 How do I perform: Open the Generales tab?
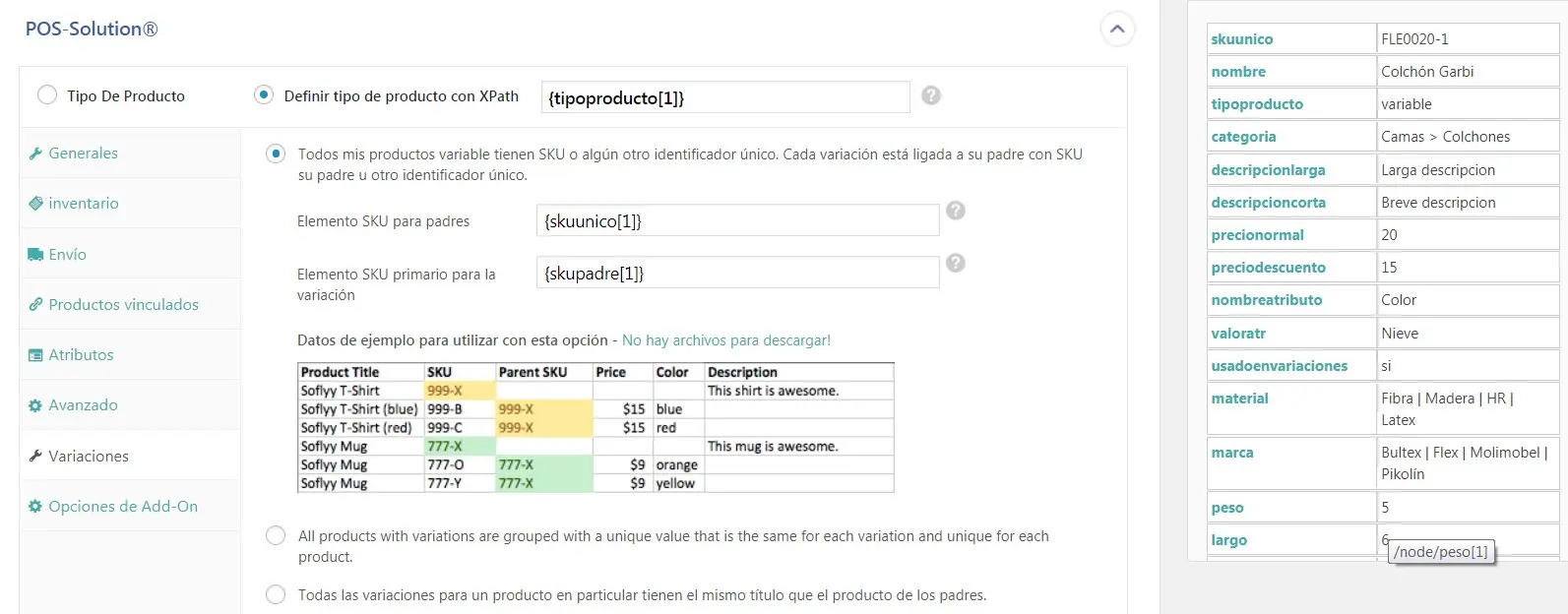pos(83,153)
